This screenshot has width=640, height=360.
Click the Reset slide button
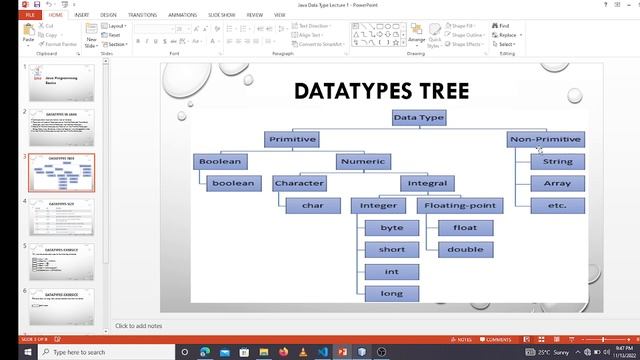click(x=111, y=35)
